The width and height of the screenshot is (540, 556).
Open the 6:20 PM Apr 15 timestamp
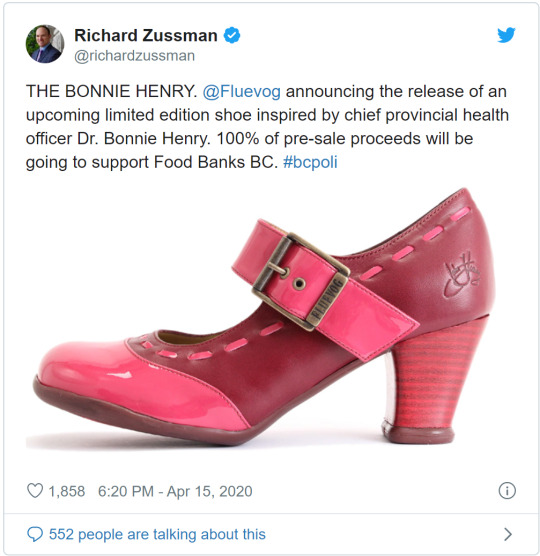coord(175,491)
